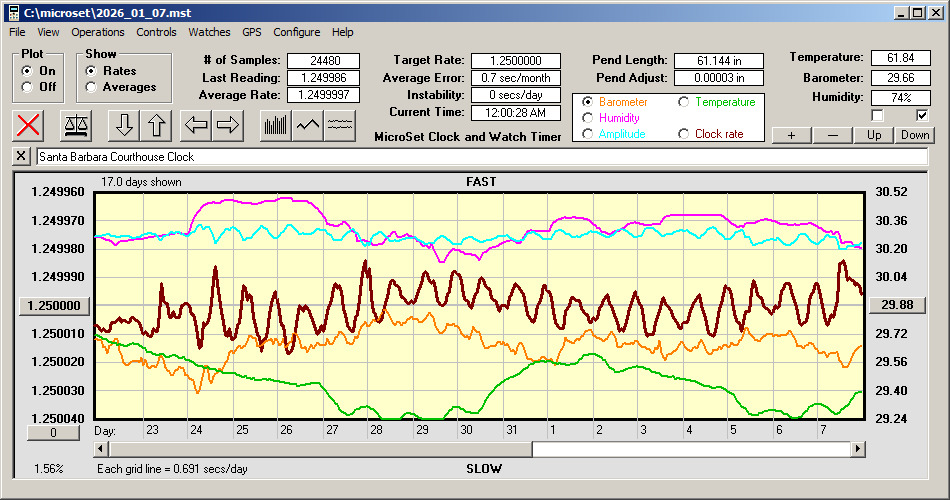This screenshot has width=950, height=500.
Task: Uncheck the checked box under Humidity
Action: [922, 116]
